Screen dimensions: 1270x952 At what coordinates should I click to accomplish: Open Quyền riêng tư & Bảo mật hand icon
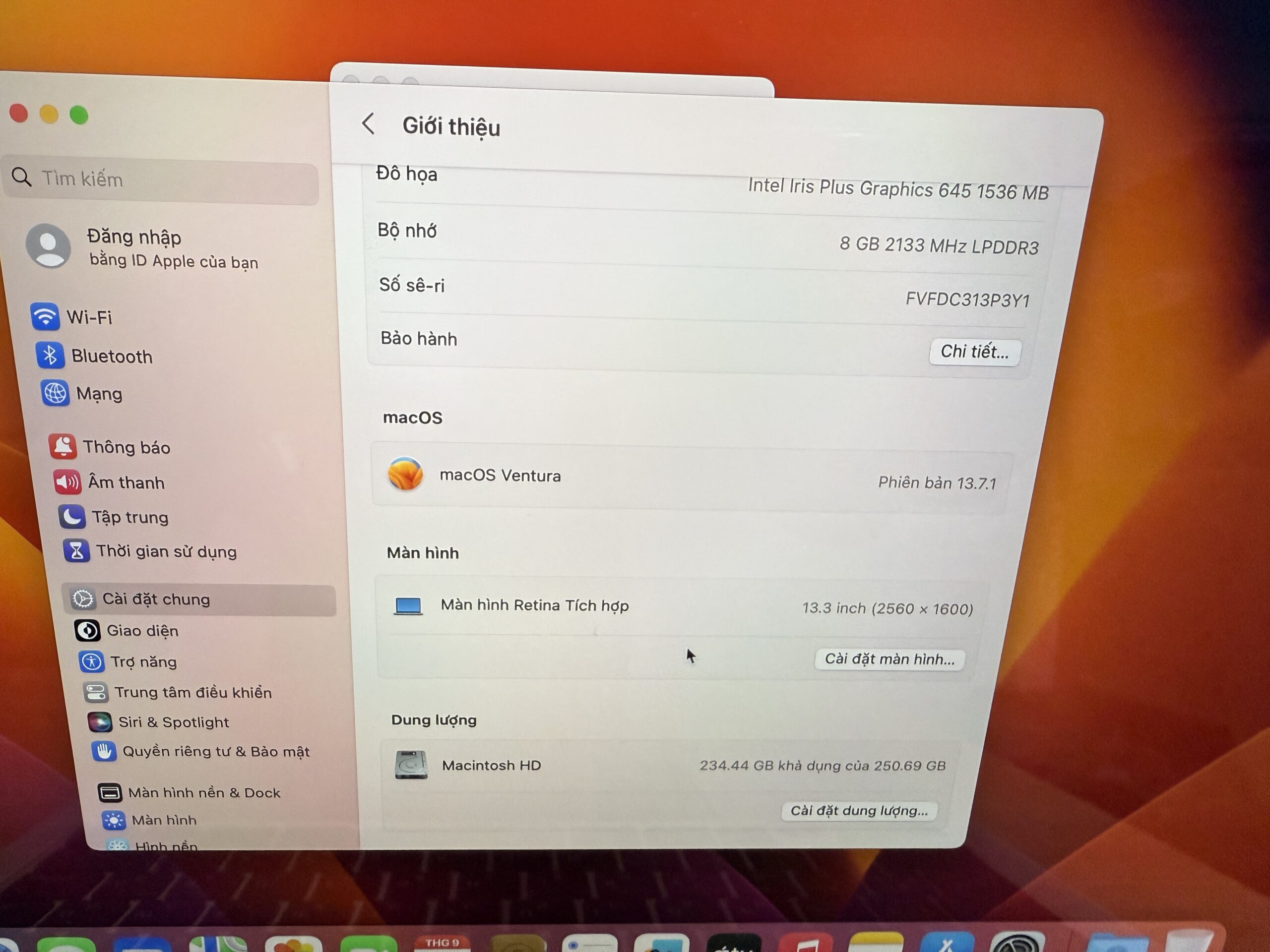pos(104,751)
